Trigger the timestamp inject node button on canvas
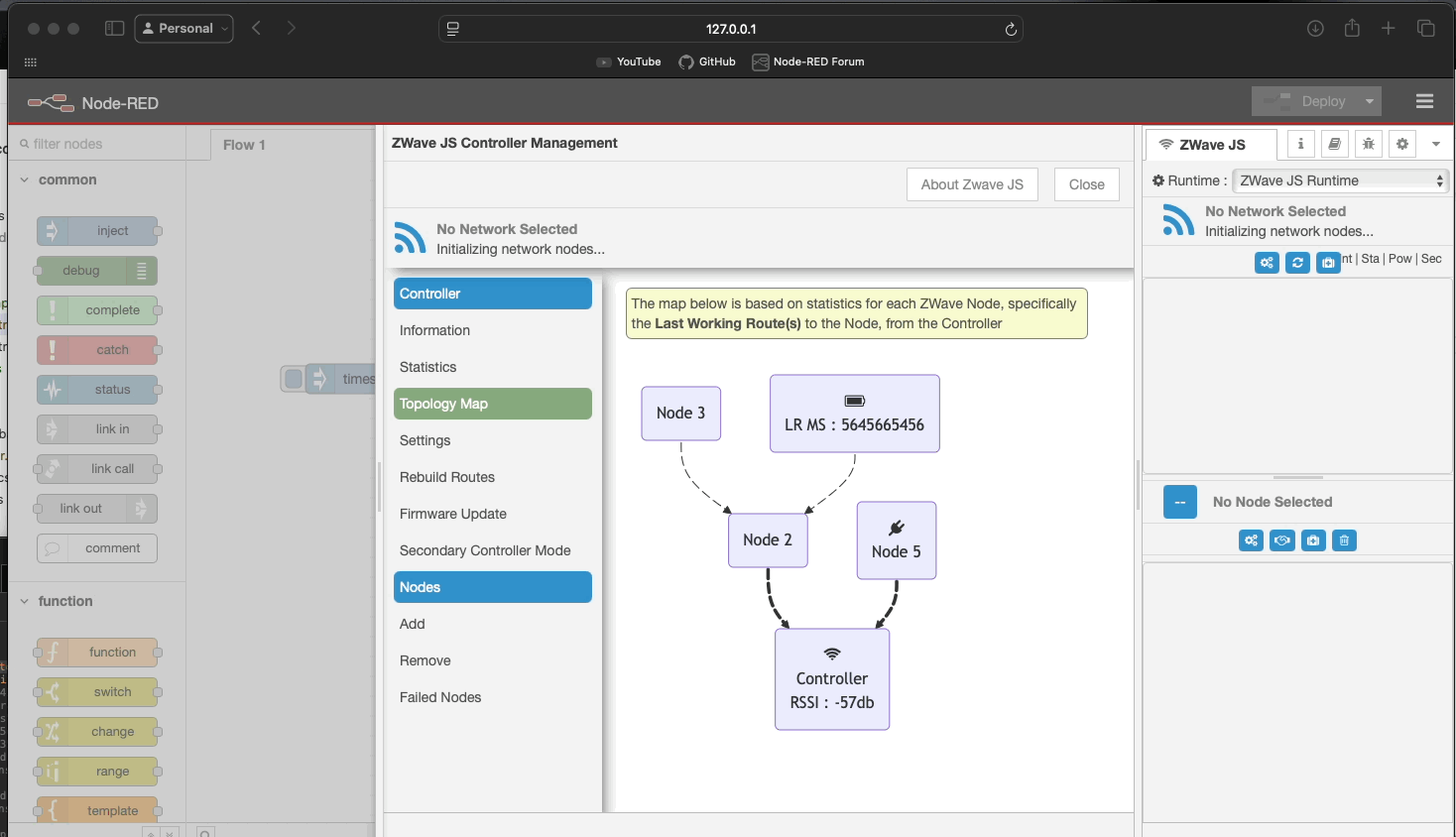This screenshot has height=837, width=1456. pos(294,379)
